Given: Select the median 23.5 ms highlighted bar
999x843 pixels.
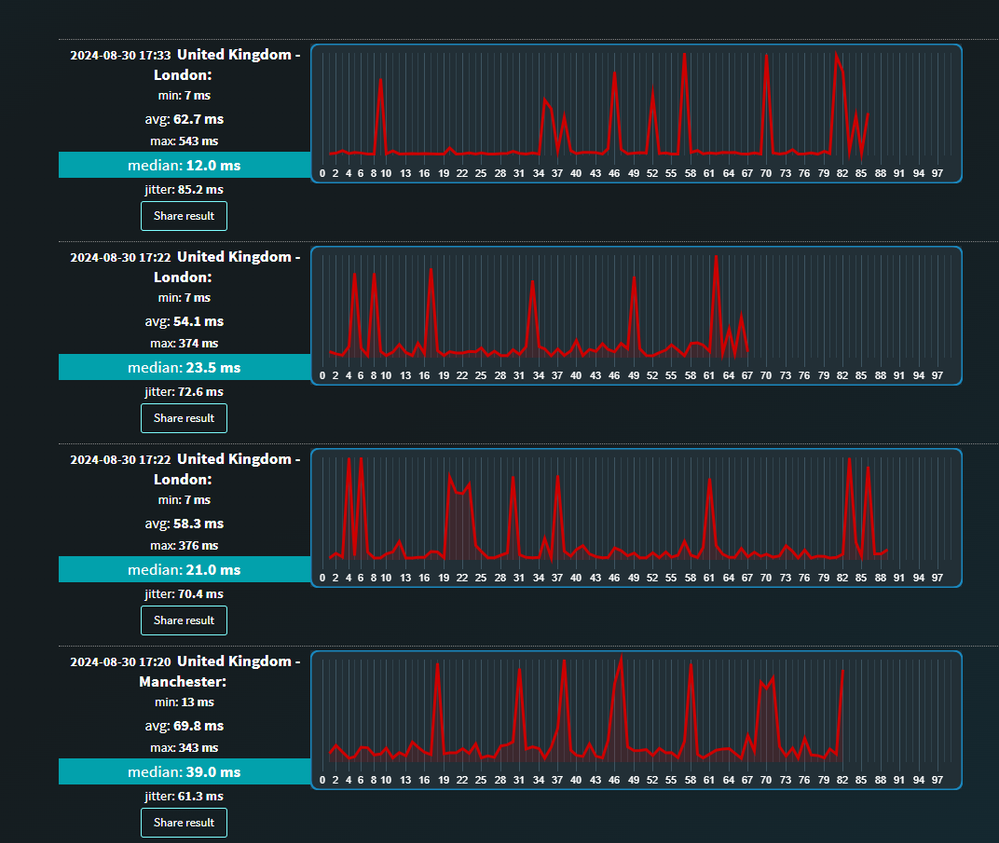Looking at the screenshot, I should (x=183, y=367).
